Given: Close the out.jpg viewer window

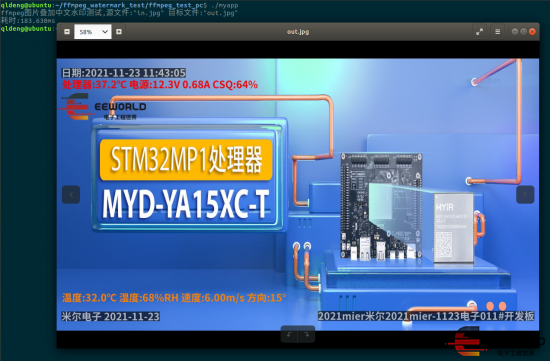Looking at the screenshot, I should click(532, 32).
